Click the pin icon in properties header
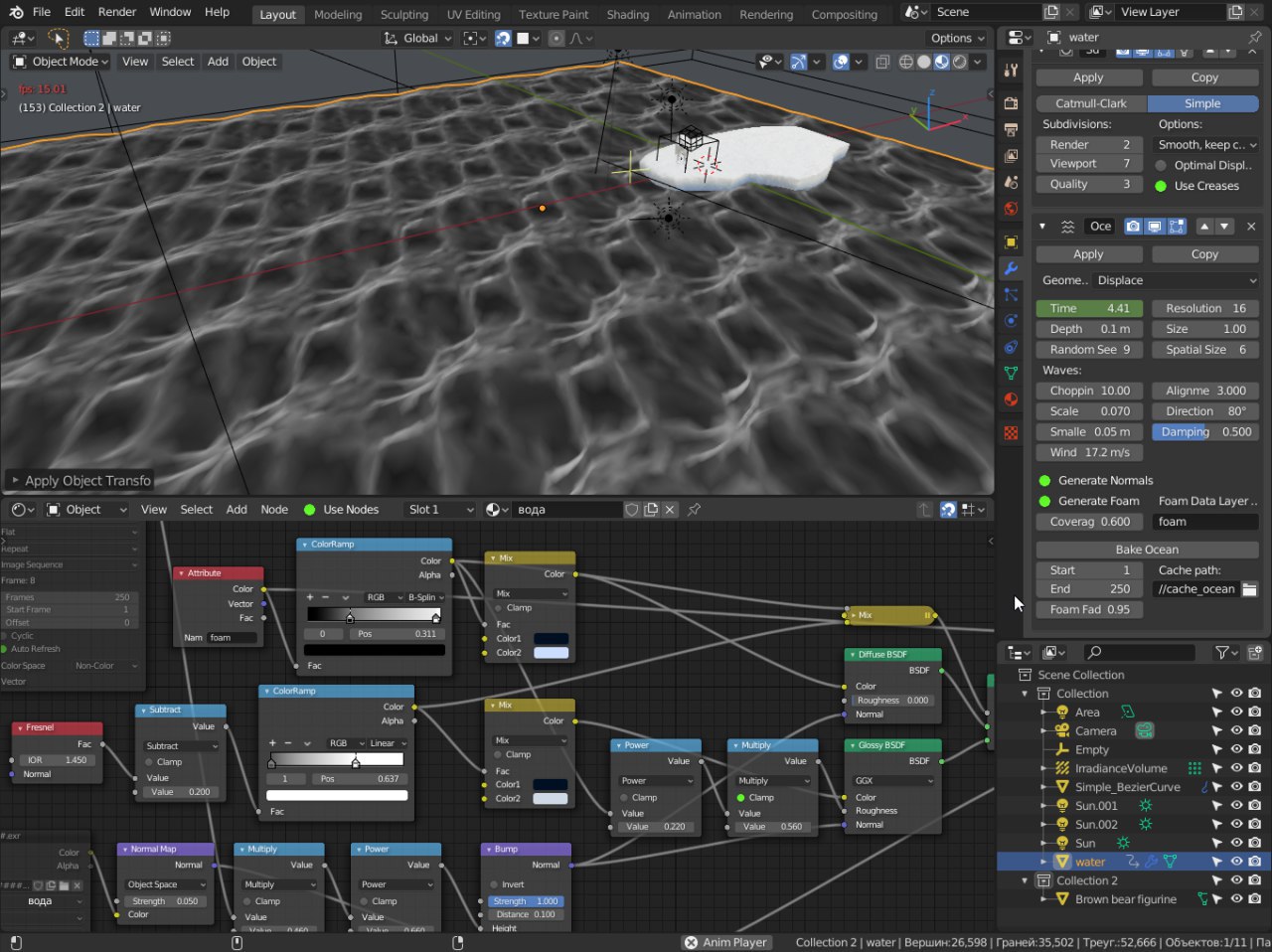Screen dimensions: 1272x952 (x=1254, y=37)
